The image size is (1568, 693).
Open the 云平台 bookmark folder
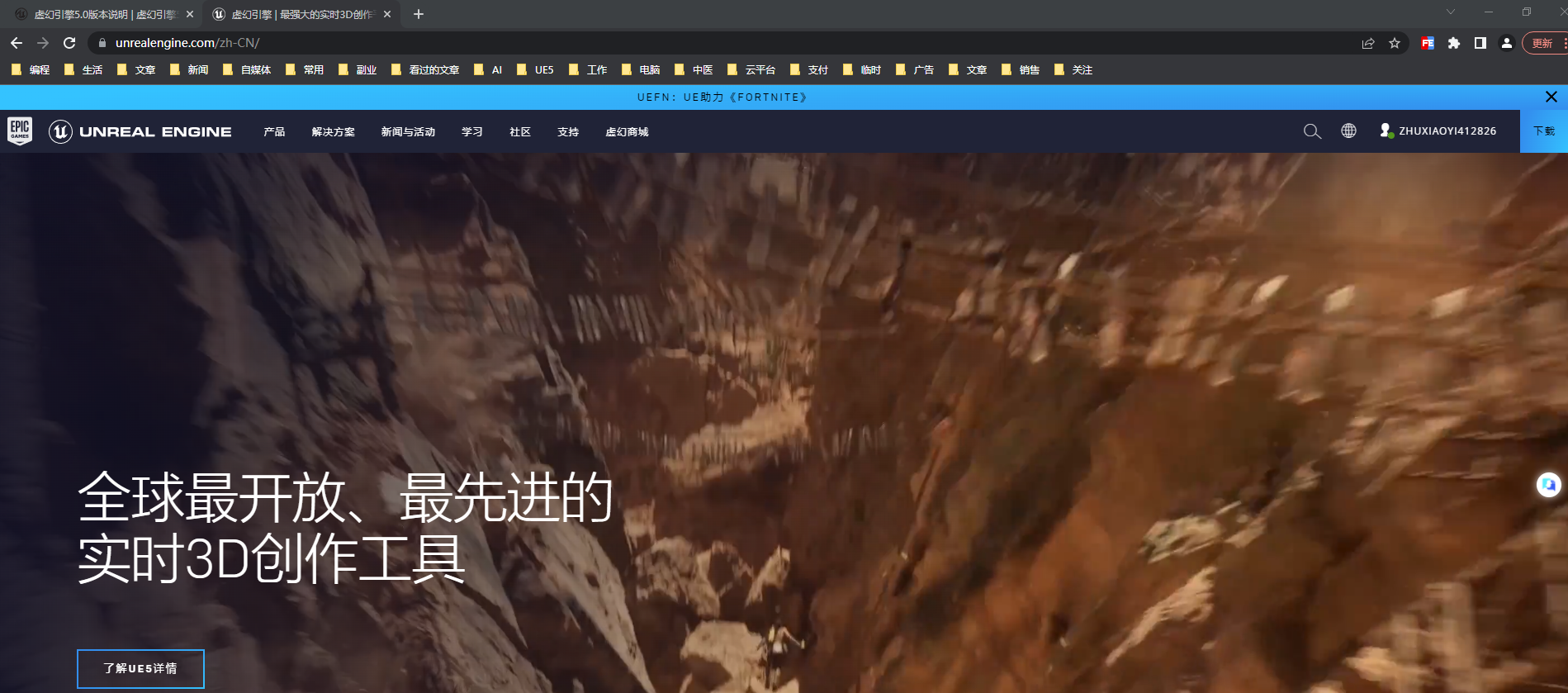tap(752, 69)
